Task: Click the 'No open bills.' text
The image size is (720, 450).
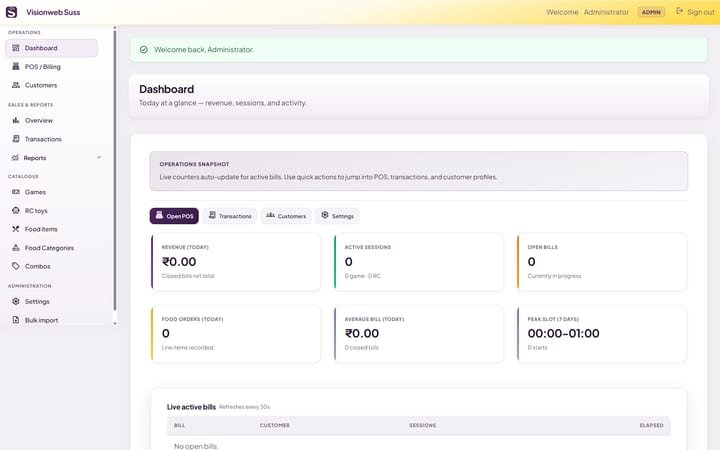Action: pyautogui.click(x=196, y=446)
